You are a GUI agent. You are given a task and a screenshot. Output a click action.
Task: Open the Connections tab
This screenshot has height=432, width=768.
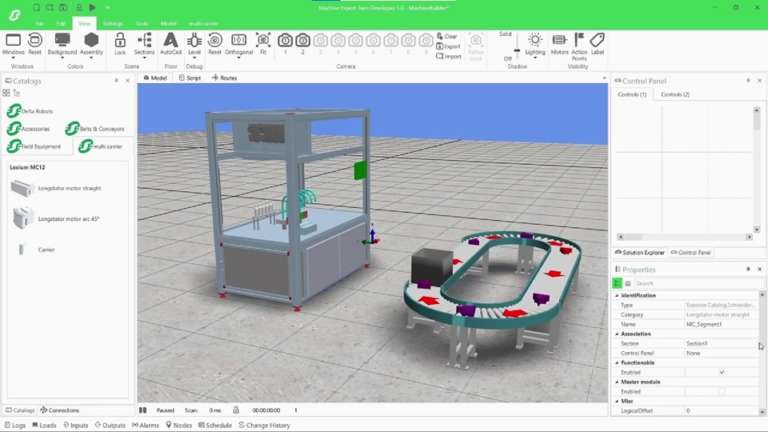point(60,410)
